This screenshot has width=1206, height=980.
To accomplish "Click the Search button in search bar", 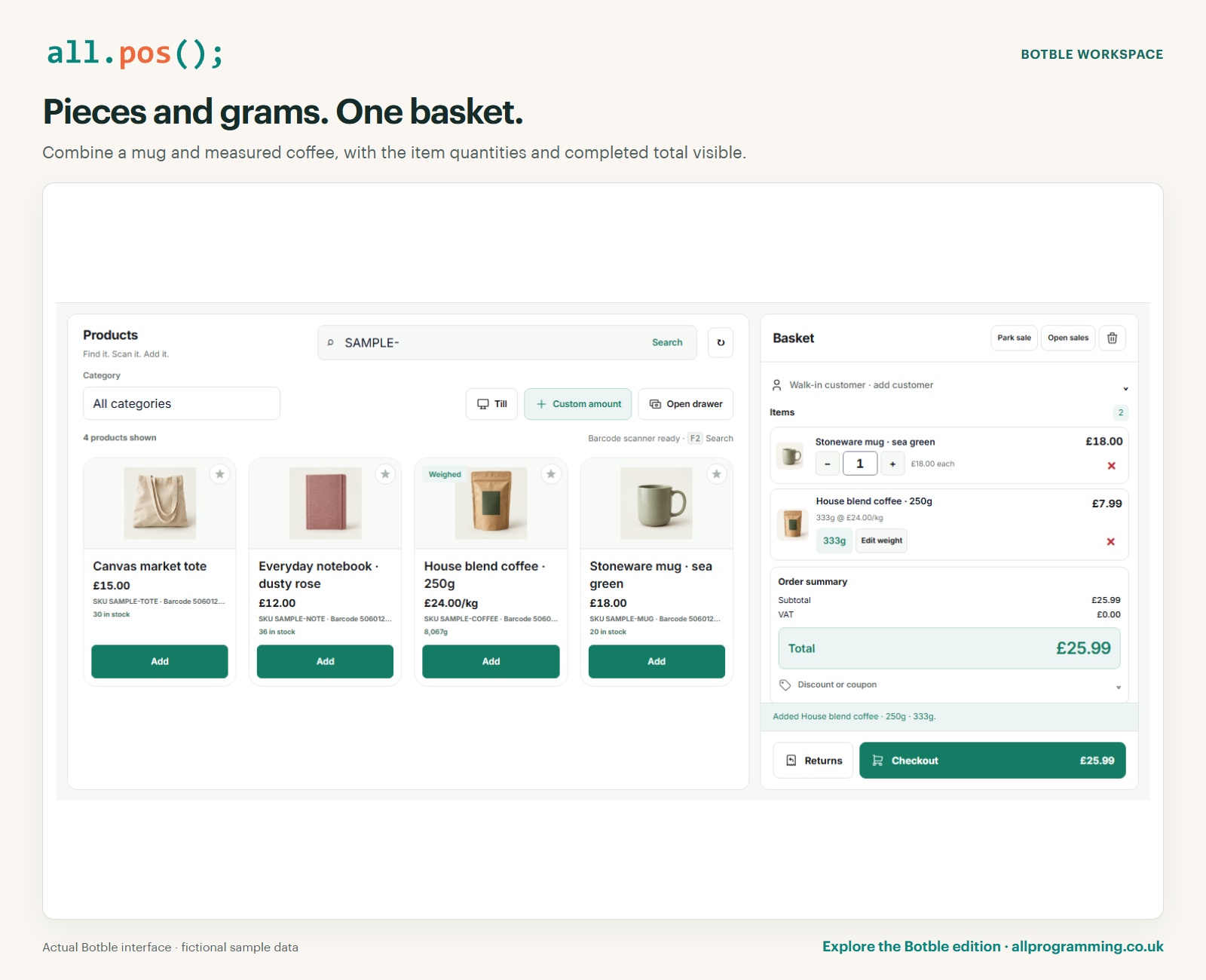I will click(x=667, y=342).
